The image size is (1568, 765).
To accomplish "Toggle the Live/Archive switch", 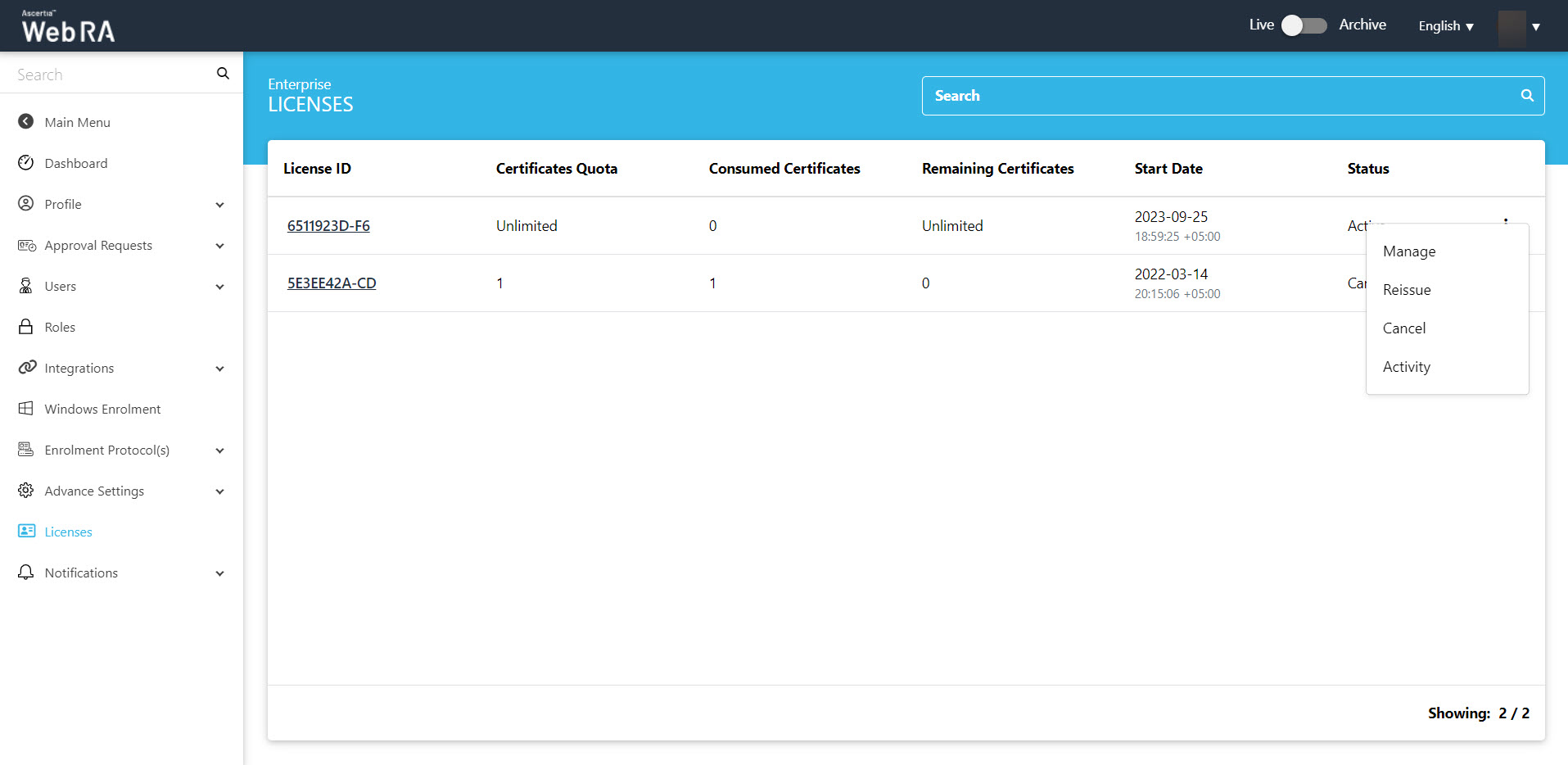I will [1304, 25].
